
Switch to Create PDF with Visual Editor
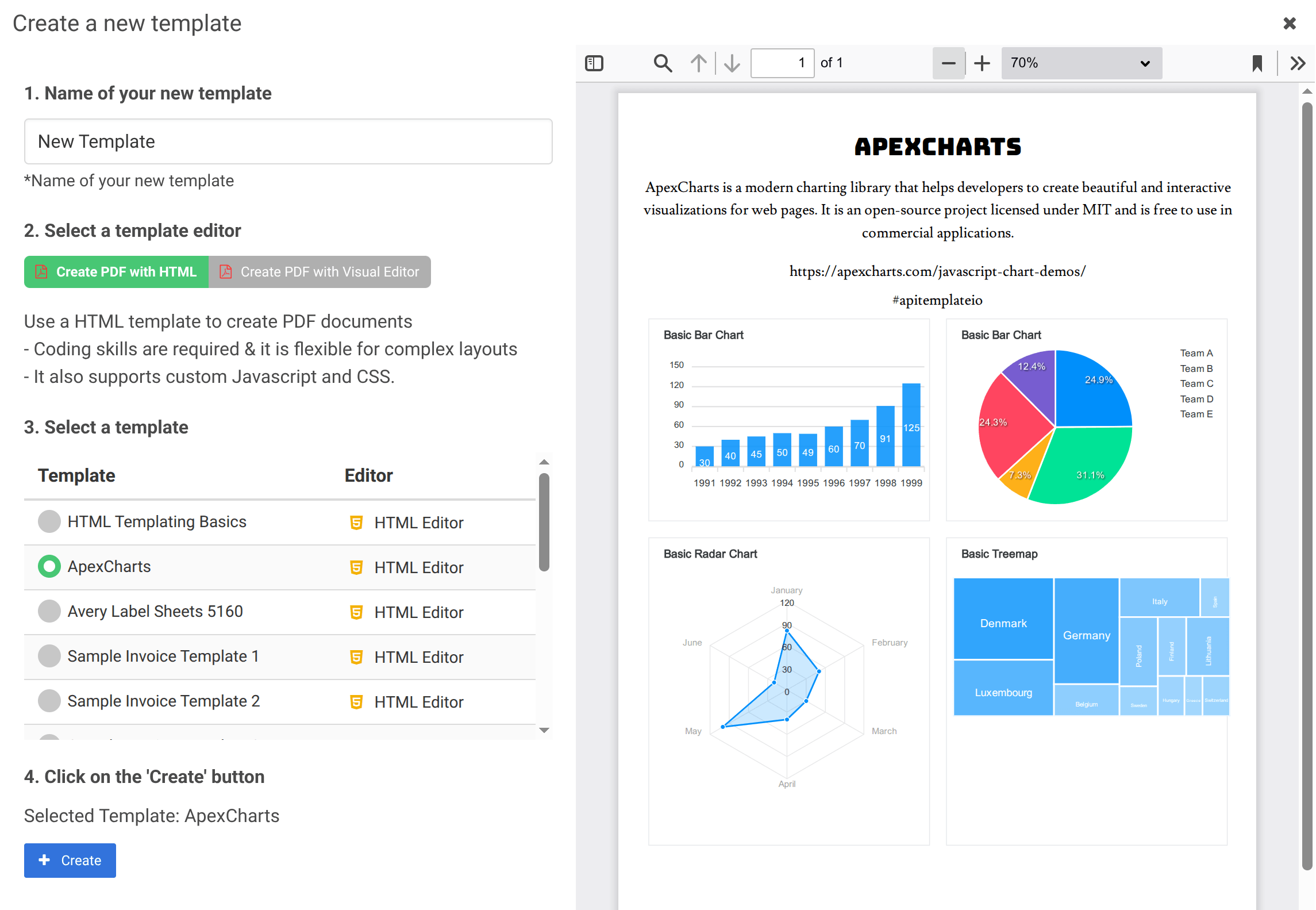point(320,271)
